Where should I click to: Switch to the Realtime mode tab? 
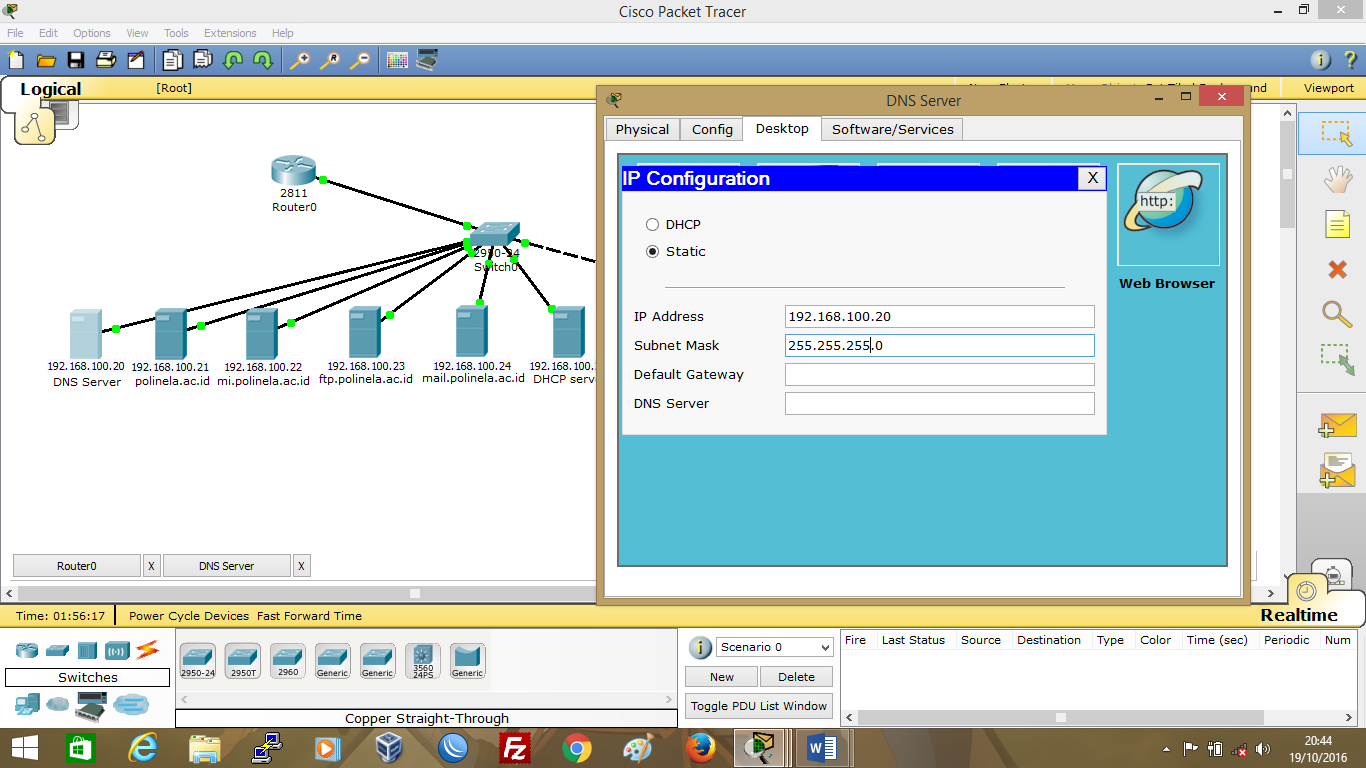tap(1299, 615)
